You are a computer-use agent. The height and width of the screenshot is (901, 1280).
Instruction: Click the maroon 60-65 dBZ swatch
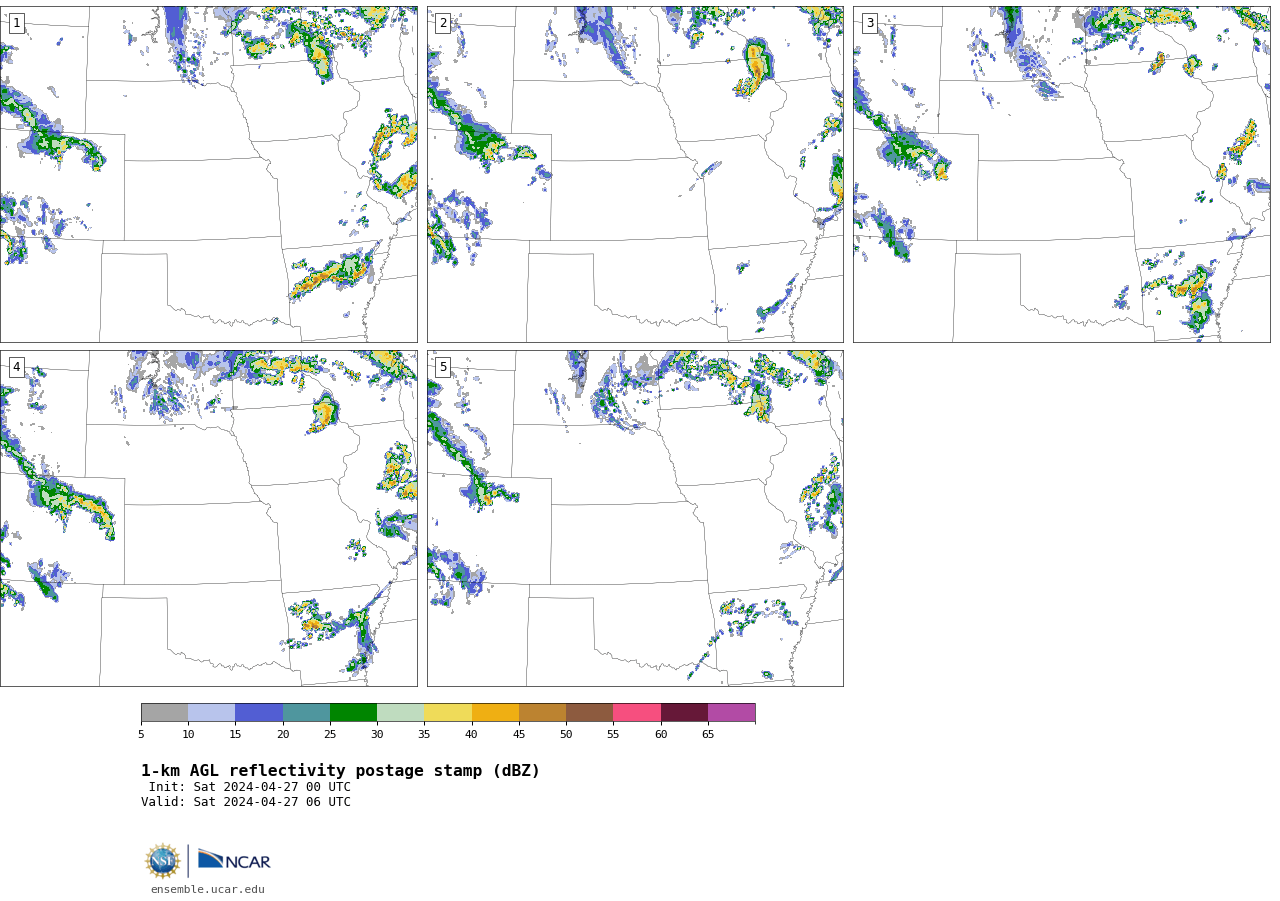684,713
